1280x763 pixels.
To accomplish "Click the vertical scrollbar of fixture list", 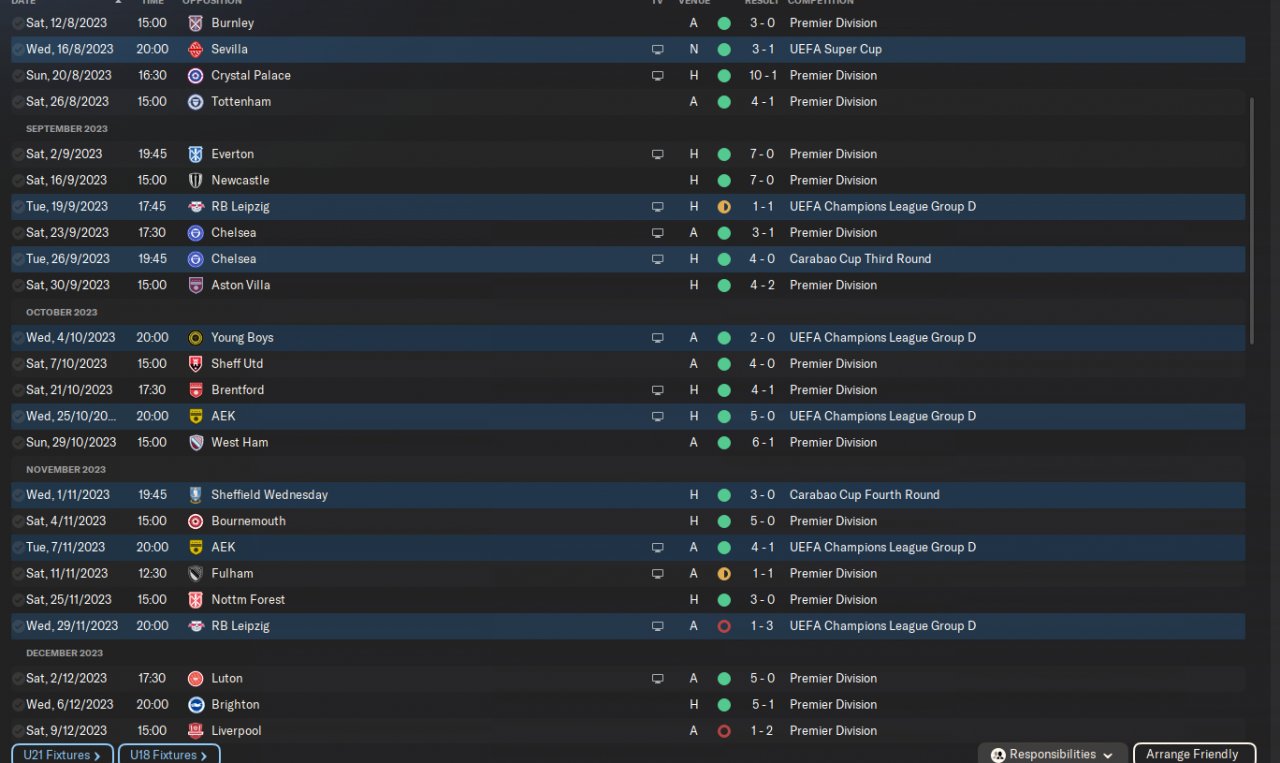I will tap(1252, 220).
